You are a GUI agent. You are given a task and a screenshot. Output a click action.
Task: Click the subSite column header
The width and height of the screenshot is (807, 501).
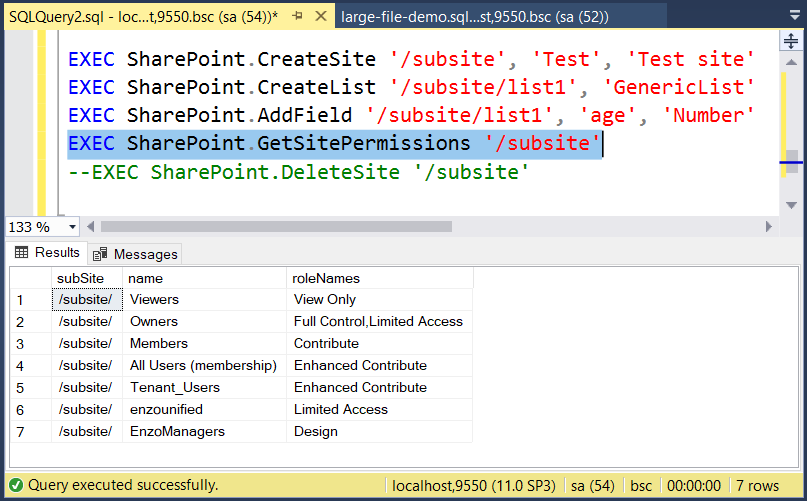[87, 278]
